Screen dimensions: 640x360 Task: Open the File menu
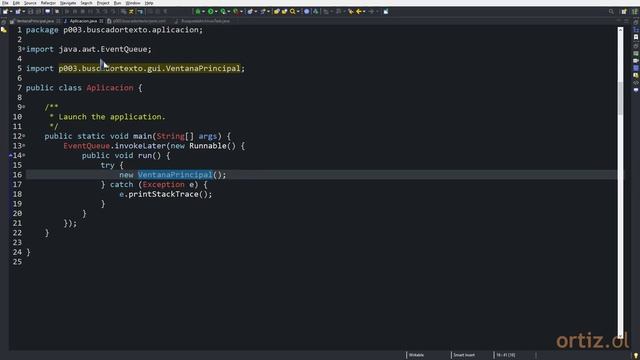click(x=5, y=3)
